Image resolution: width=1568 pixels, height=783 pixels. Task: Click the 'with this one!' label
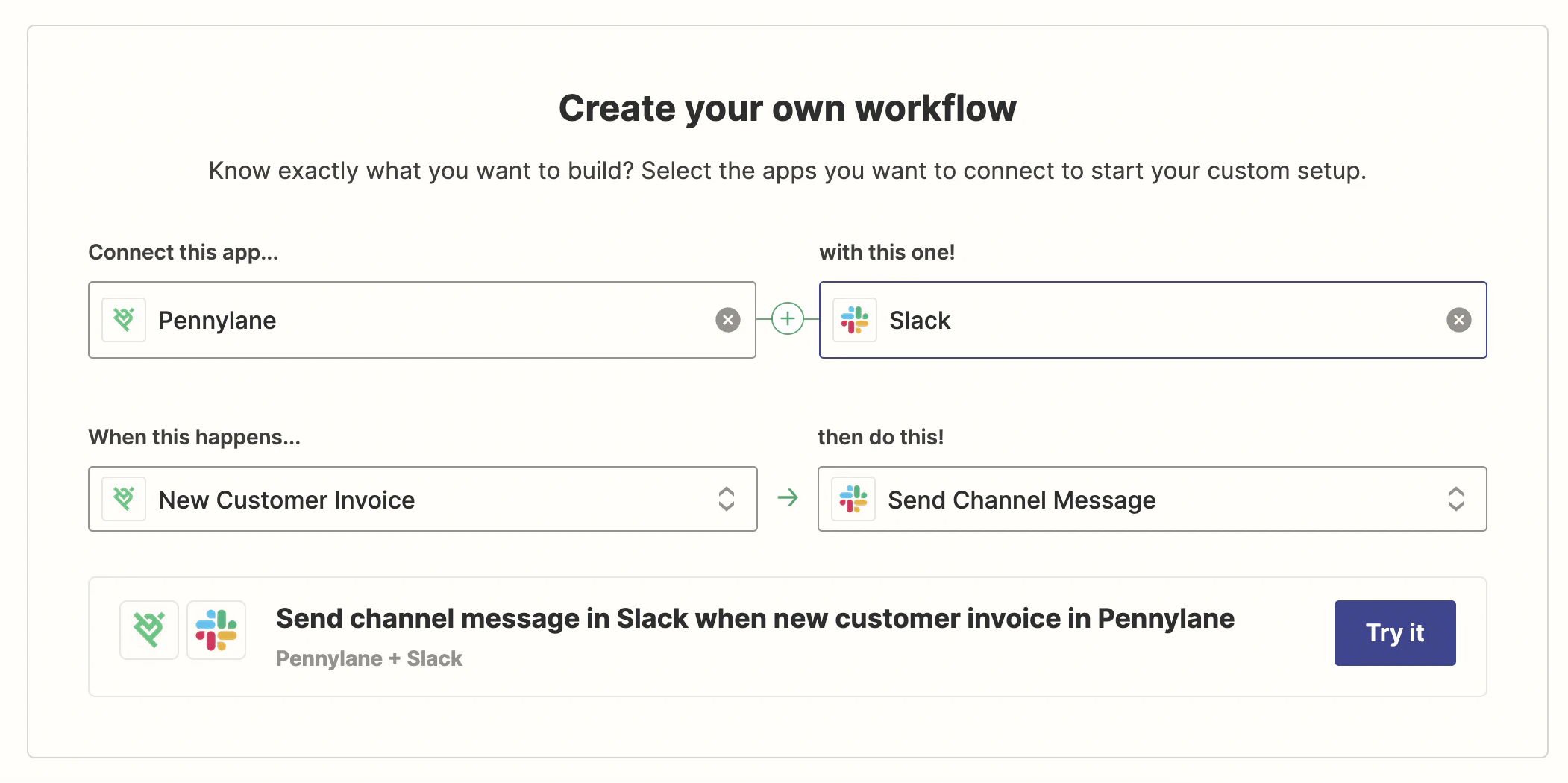pyautogui.click(x=887, y=252)
